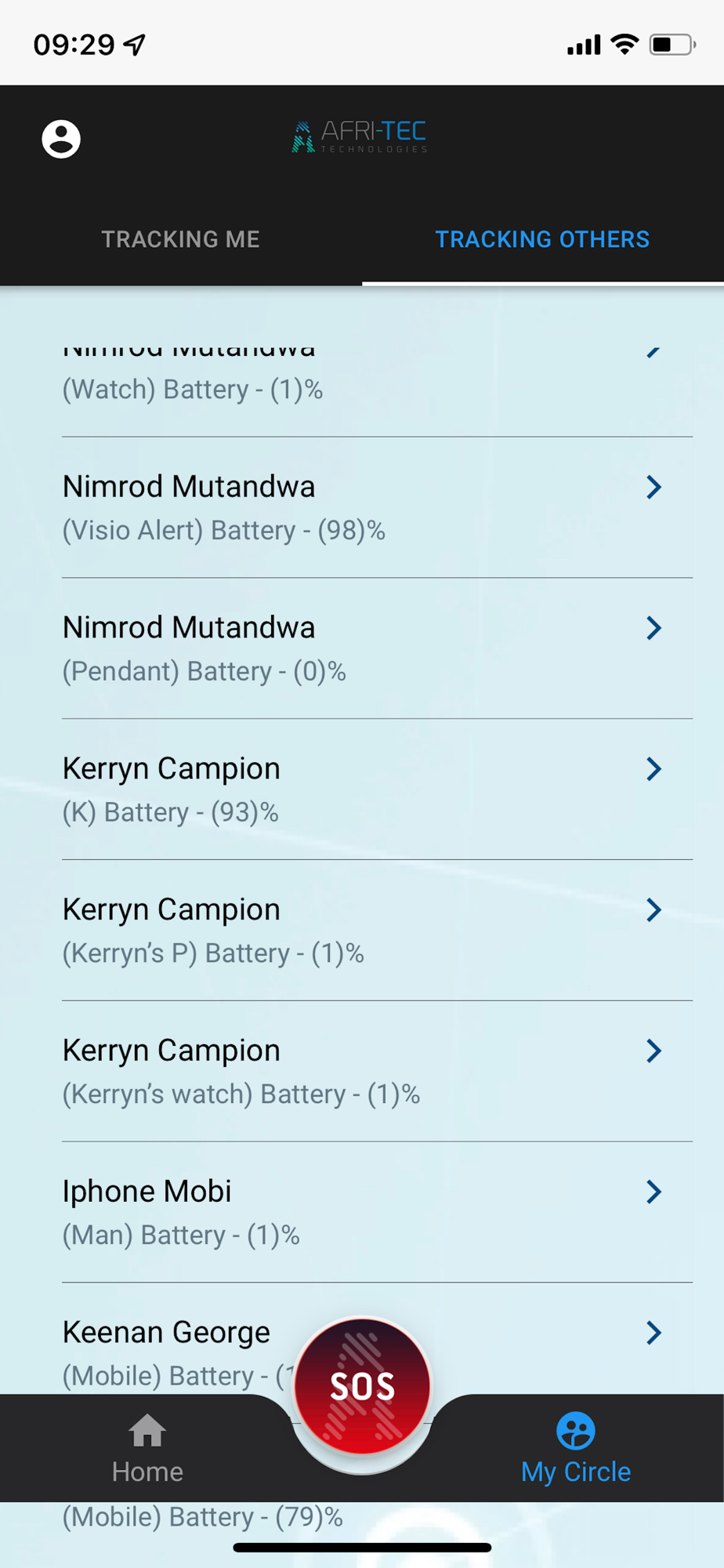Tap the location arrow beside the time
The height and width of the screenshot is (1568, 724).
[x=135, y=45]
